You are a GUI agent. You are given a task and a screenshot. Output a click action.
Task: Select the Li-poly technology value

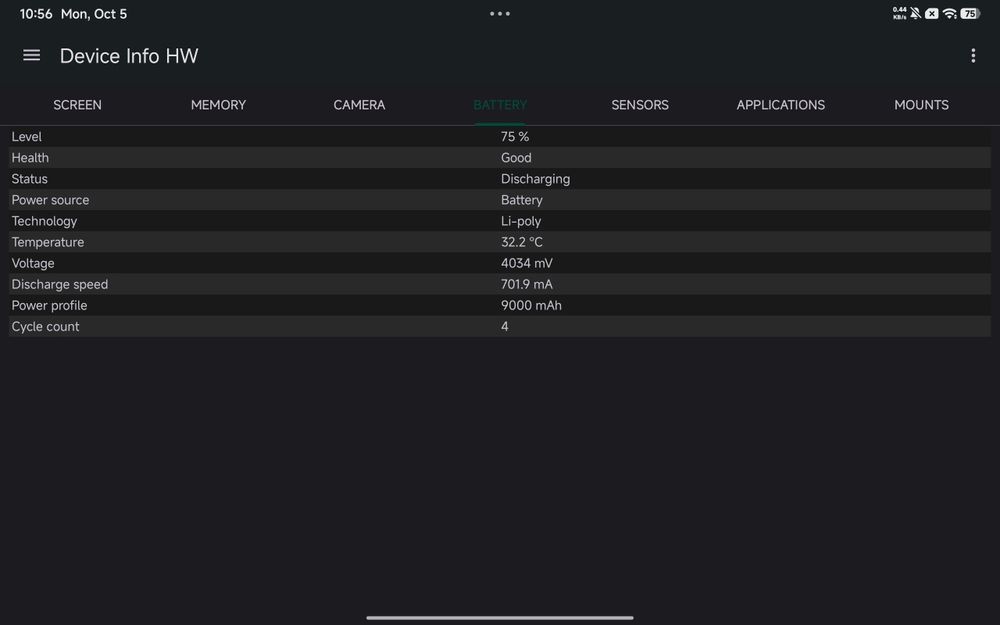click(521, 221)
